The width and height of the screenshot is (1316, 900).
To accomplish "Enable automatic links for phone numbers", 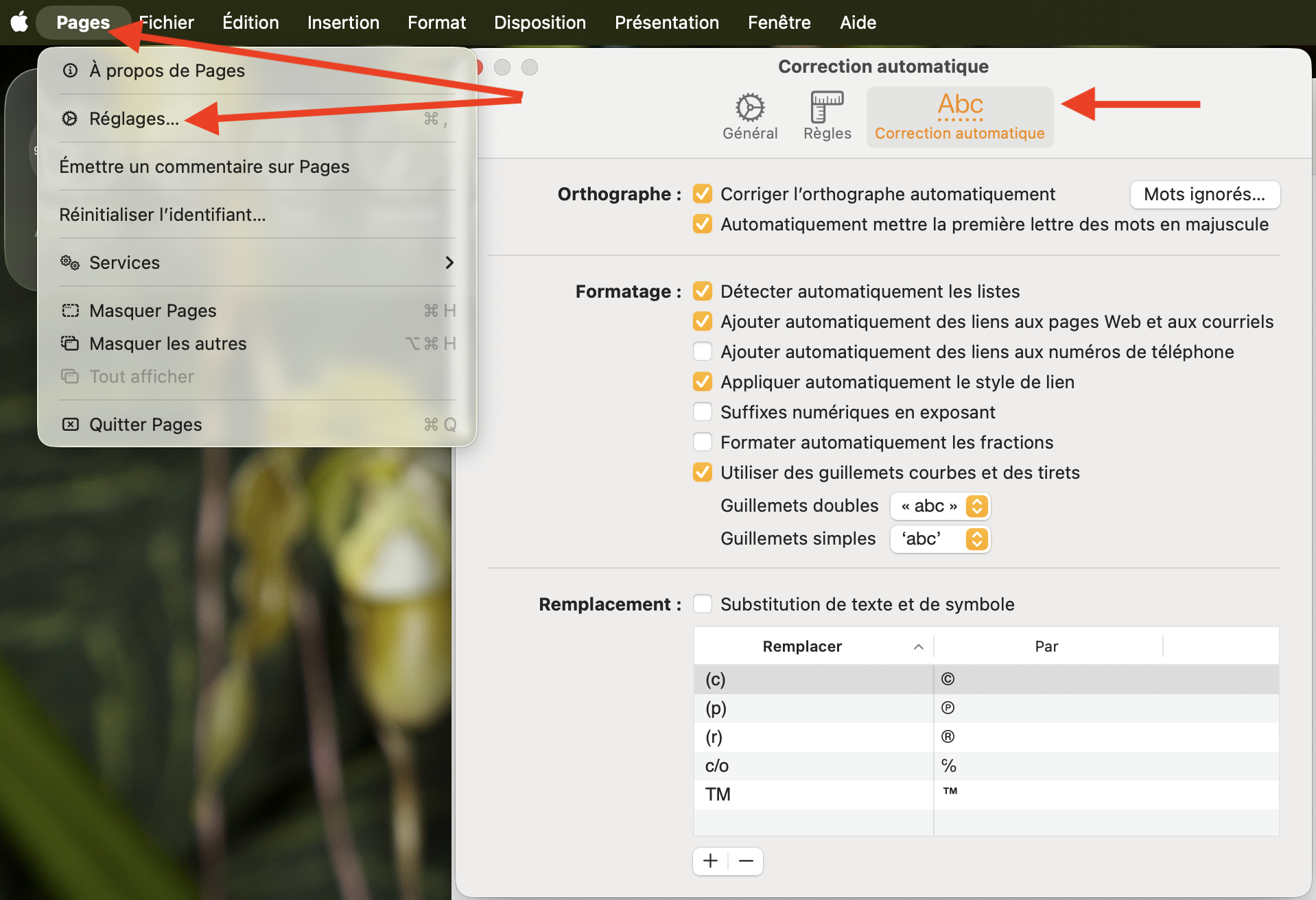I will pos(702,352).
